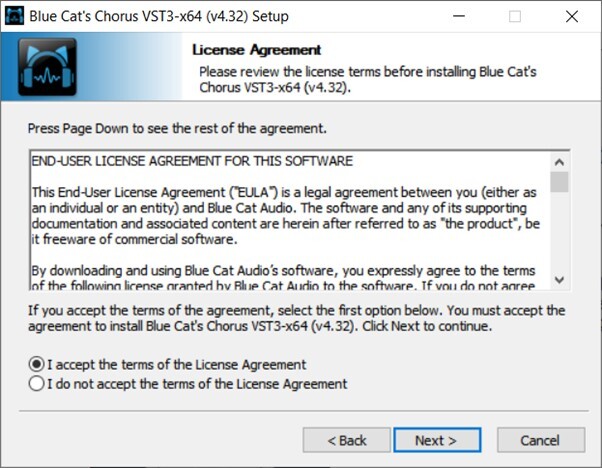This screenshot has width=602, height=468.
Task: Select 'I do not accept the terms' option
Action: pos(38,383)
